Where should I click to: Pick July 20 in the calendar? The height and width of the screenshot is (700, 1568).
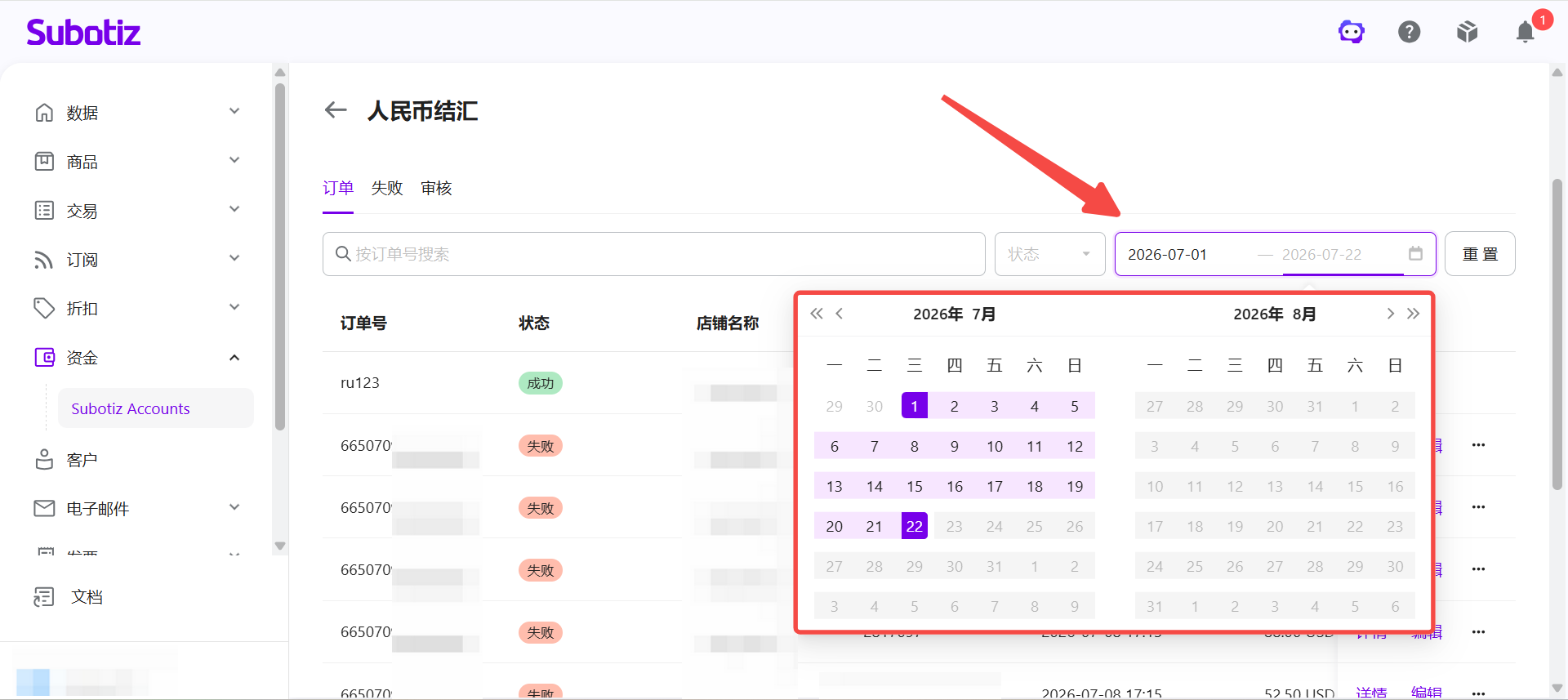tap(835, 526)
